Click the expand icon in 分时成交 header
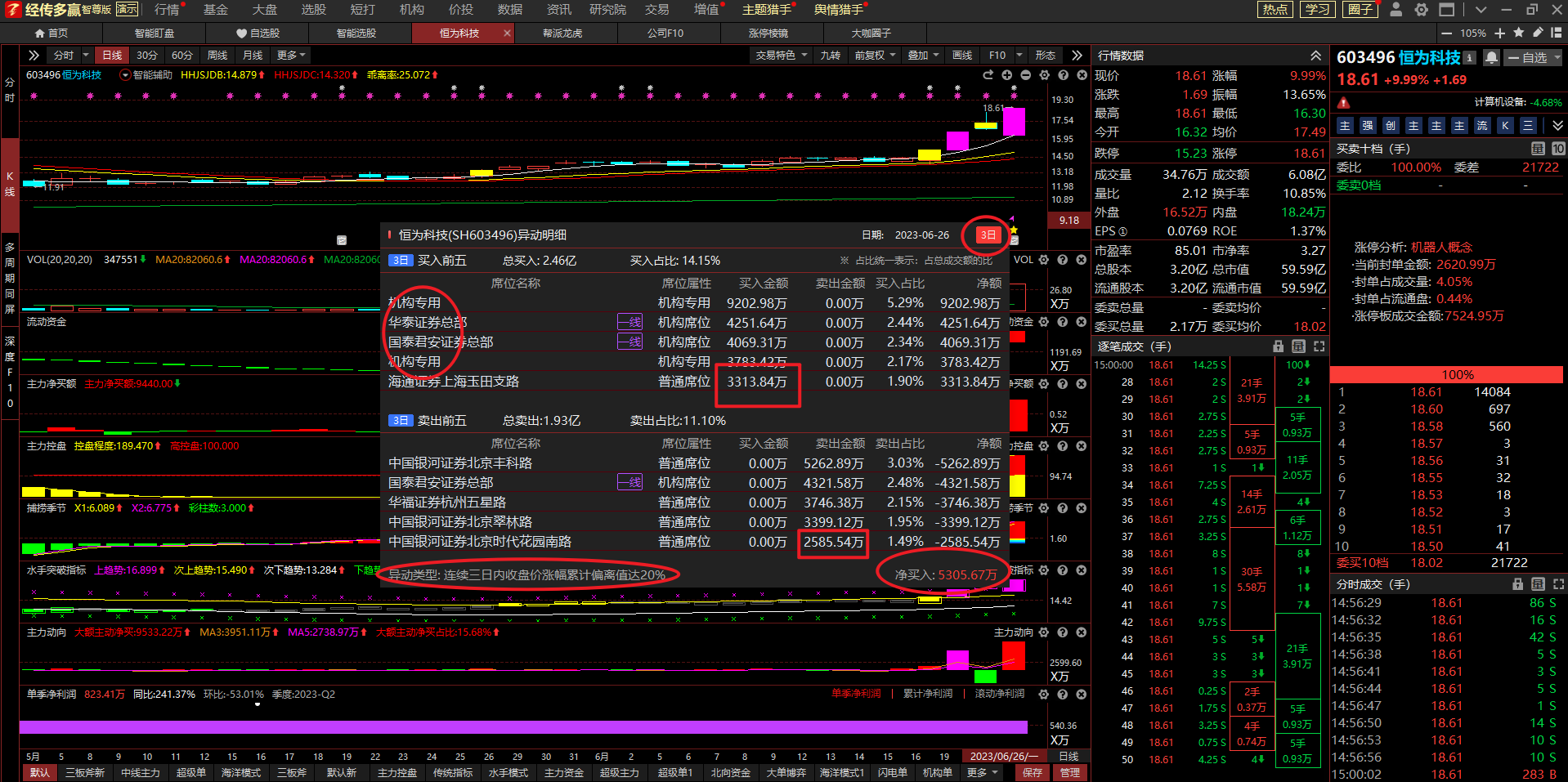 [1558, 584]
